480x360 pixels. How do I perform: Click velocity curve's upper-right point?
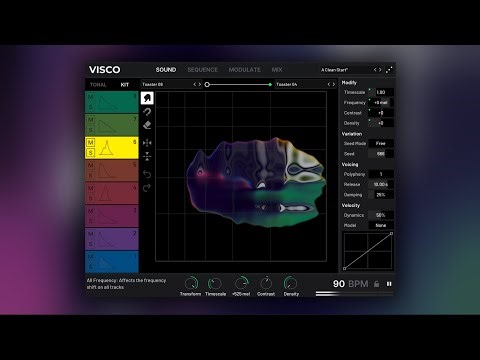391,234
